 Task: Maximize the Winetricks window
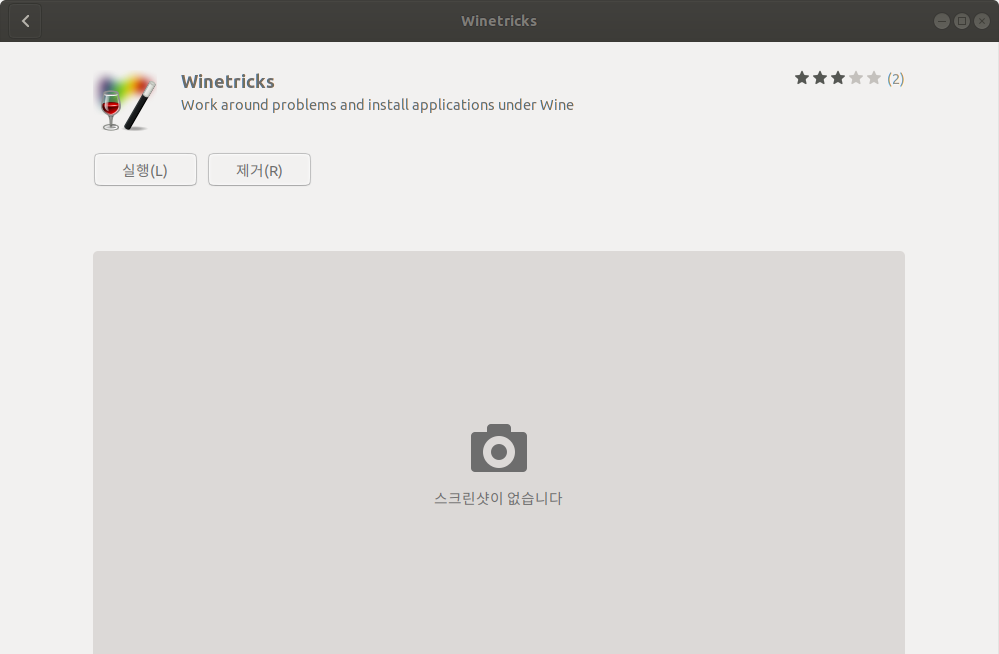[962, 21]
